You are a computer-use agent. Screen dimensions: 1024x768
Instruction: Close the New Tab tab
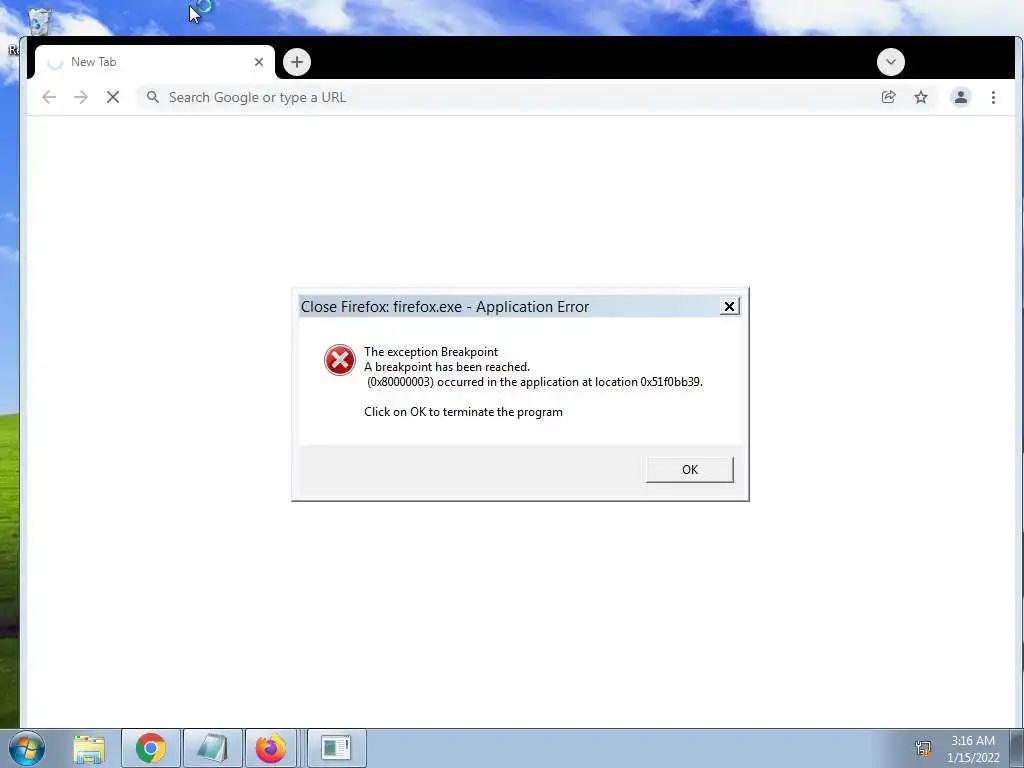click(259, 62)
